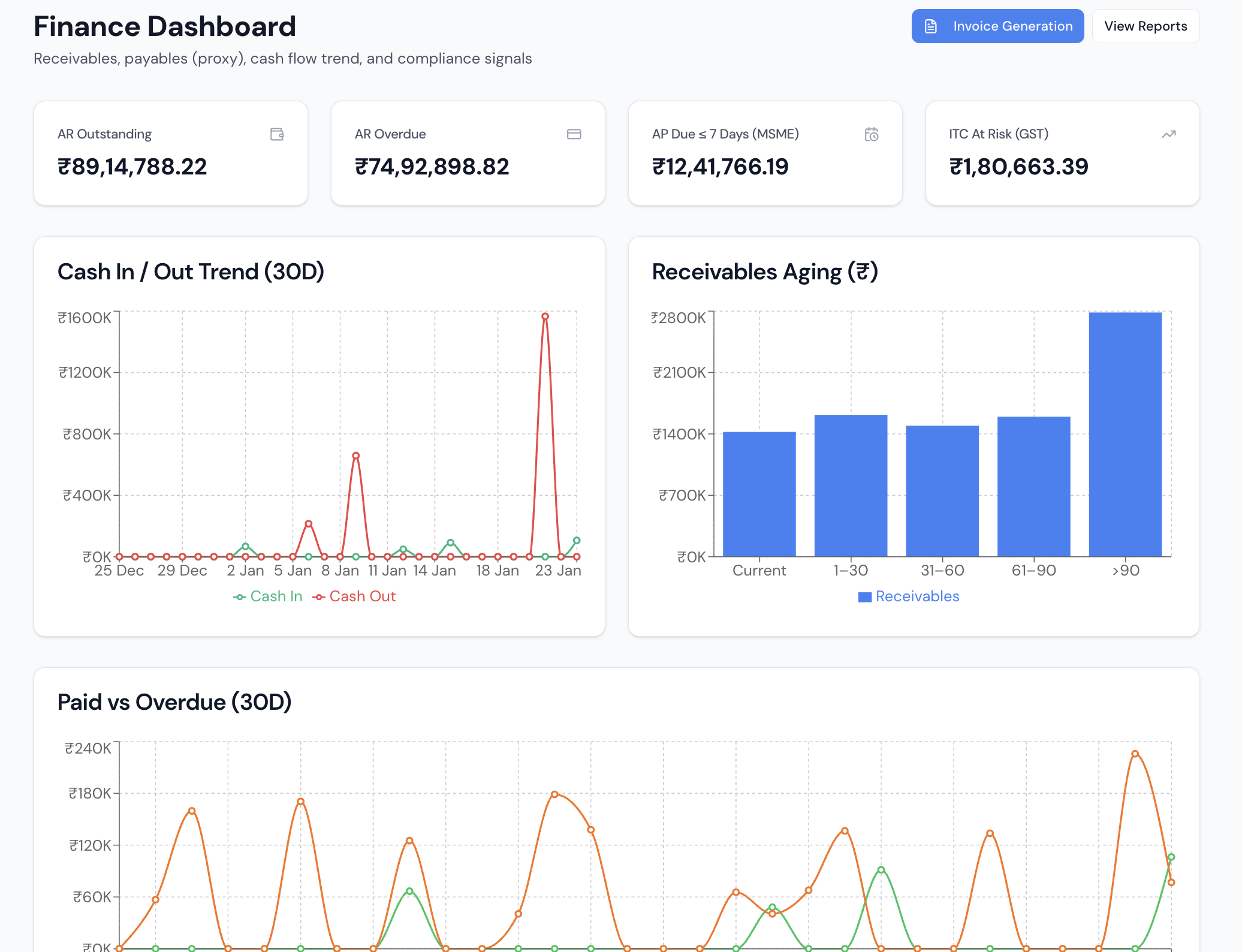Click the AR Overdue amount card

coord(468,153)
